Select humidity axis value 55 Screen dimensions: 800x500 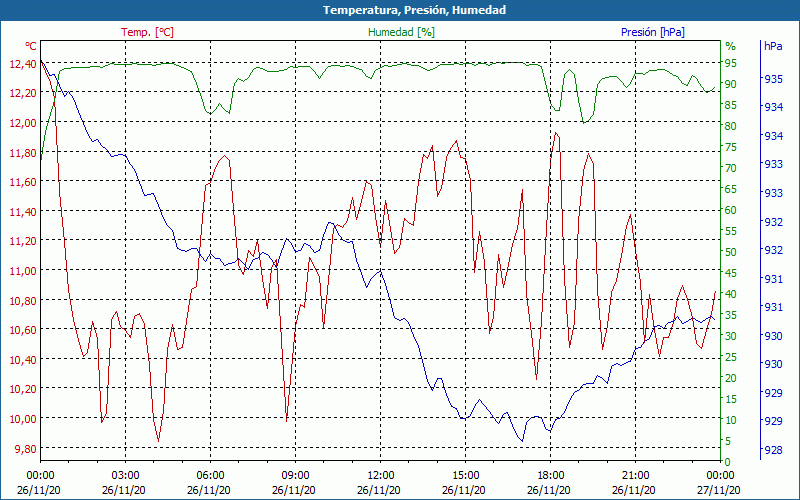[731, 231]
